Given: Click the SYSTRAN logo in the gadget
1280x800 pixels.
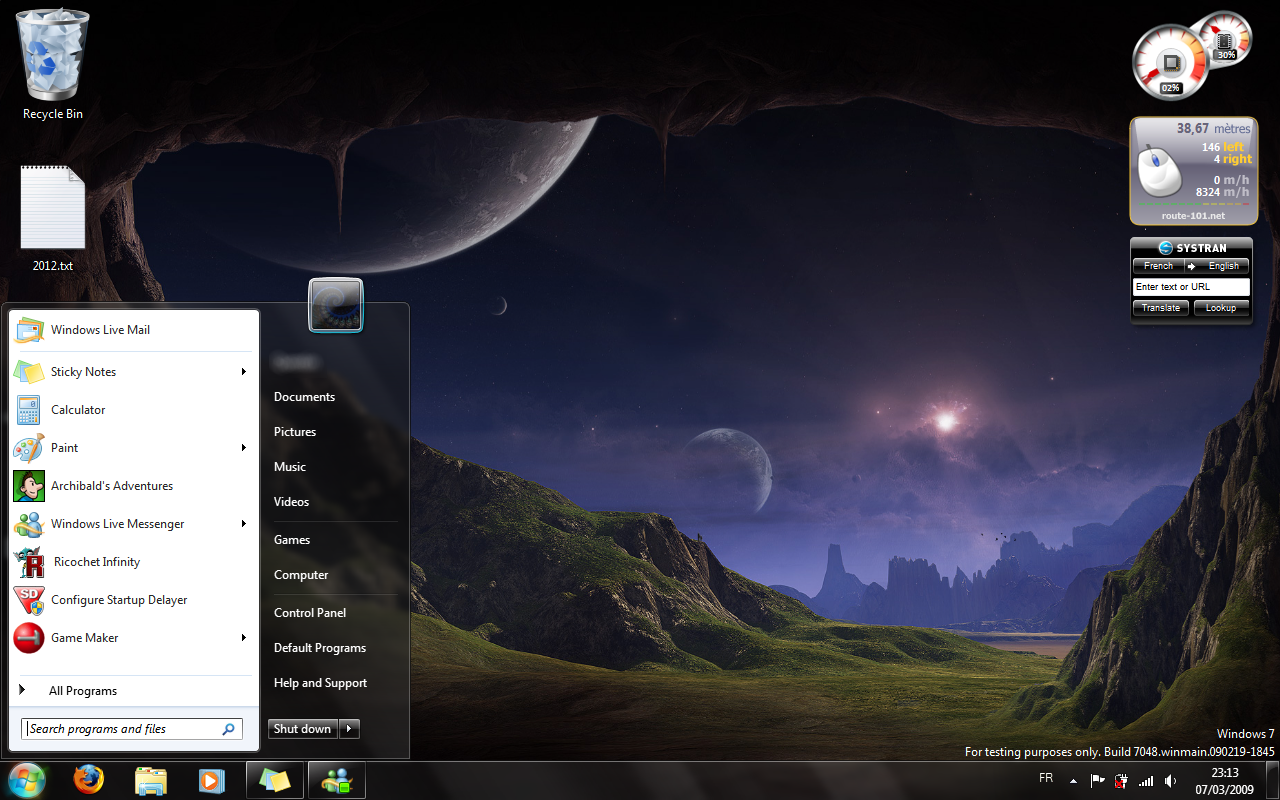Looking at the screenshot, I should click(1165, 248).
